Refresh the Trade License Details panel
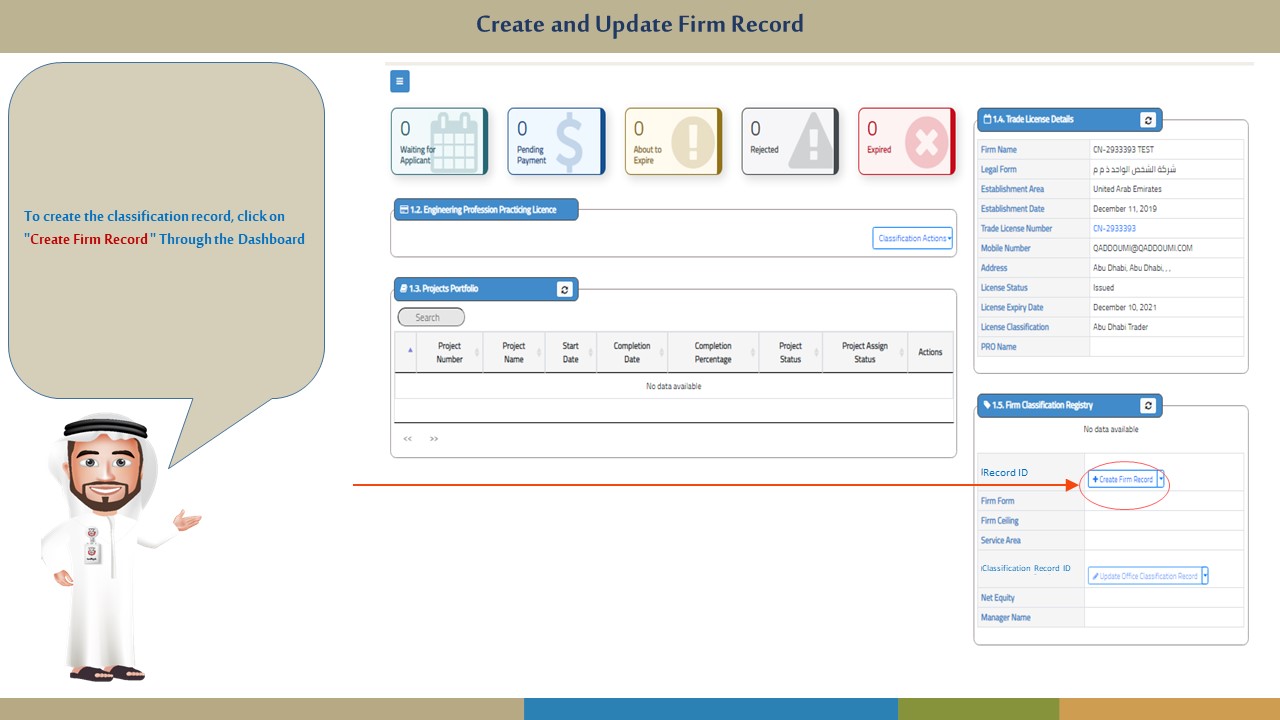The height and width of the screenshot is (720, 1280). click(1148, 120)
